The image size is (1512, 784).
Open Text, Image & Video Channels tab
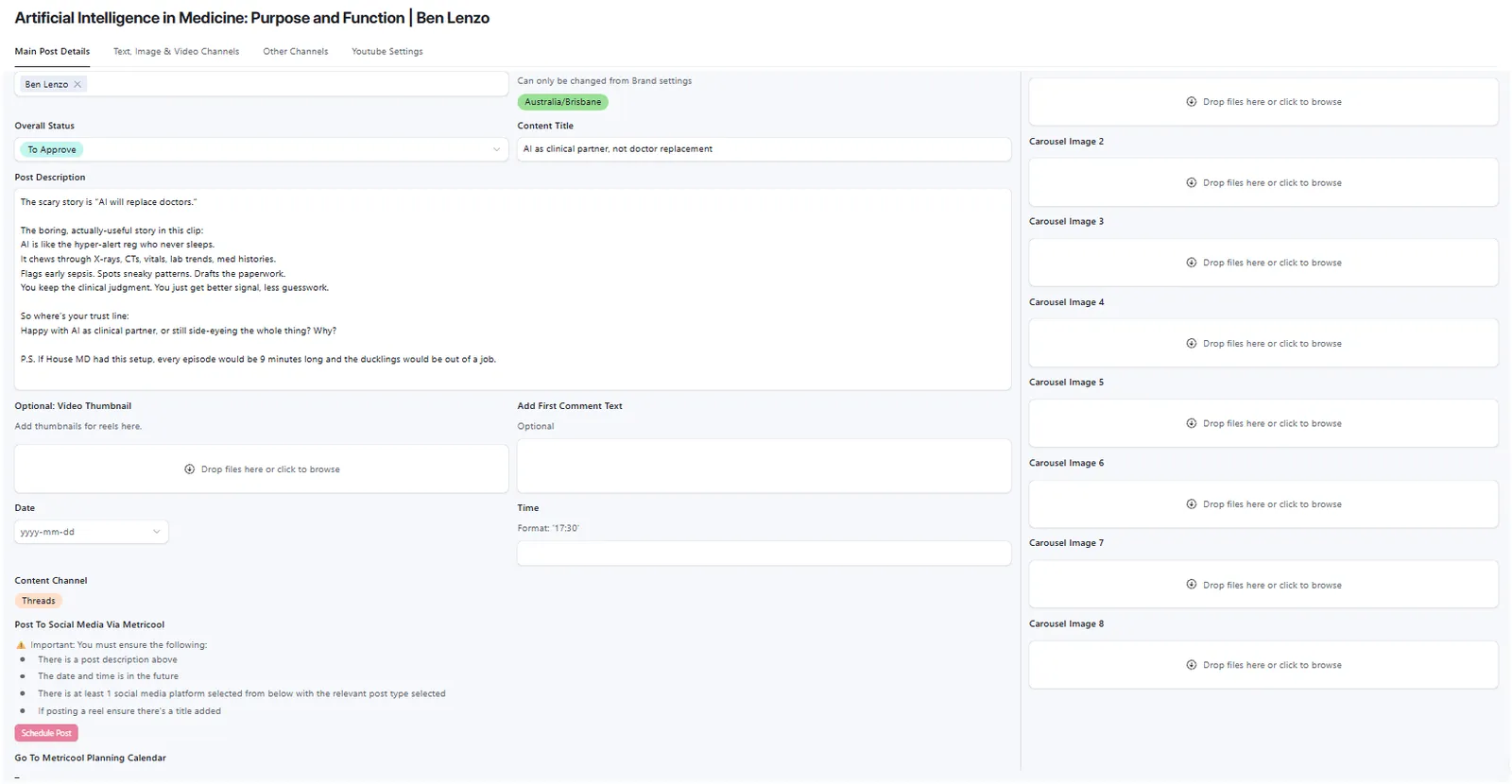(176, 51)
